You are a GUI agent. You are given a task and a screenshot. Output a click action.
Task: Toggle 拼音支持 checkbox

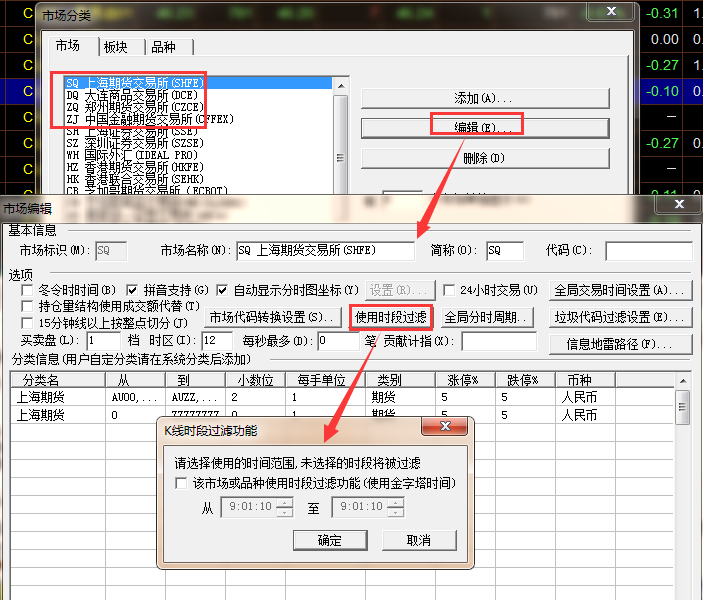(x=132, y=290)
